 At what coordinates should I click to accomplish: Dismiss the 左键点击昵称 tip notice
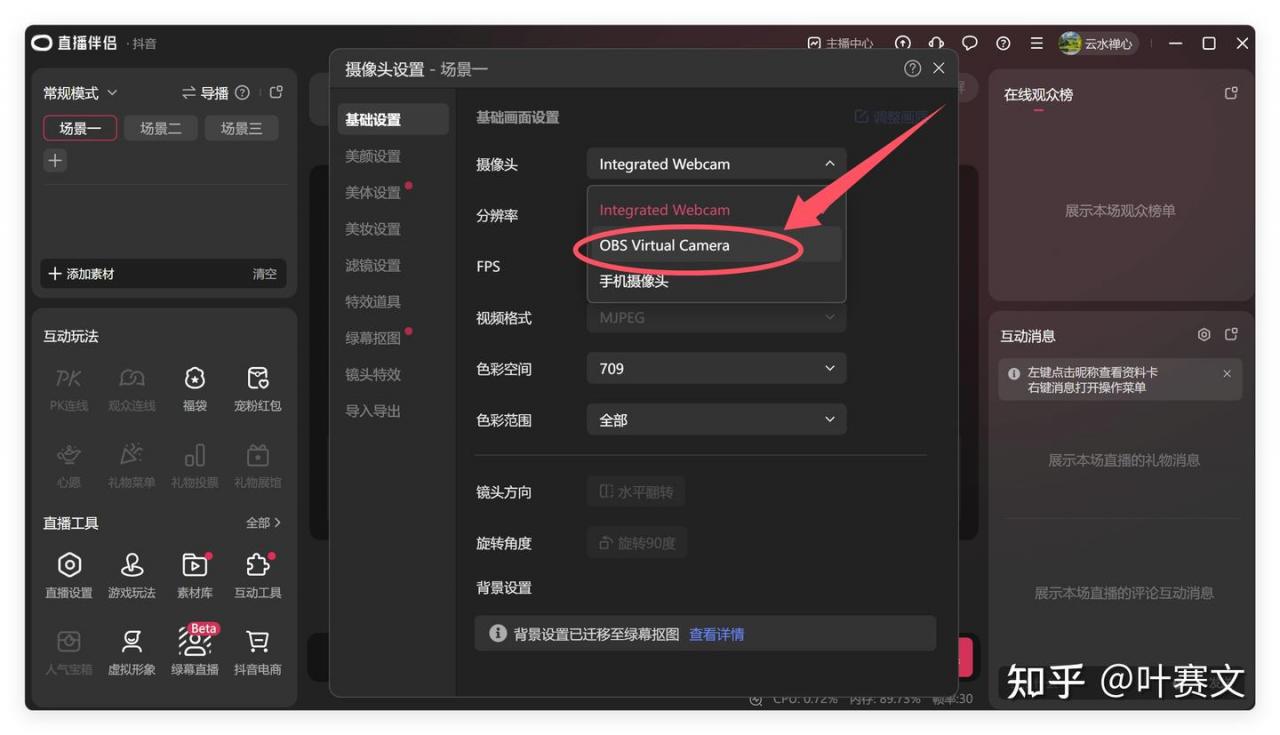[1227, 373]
